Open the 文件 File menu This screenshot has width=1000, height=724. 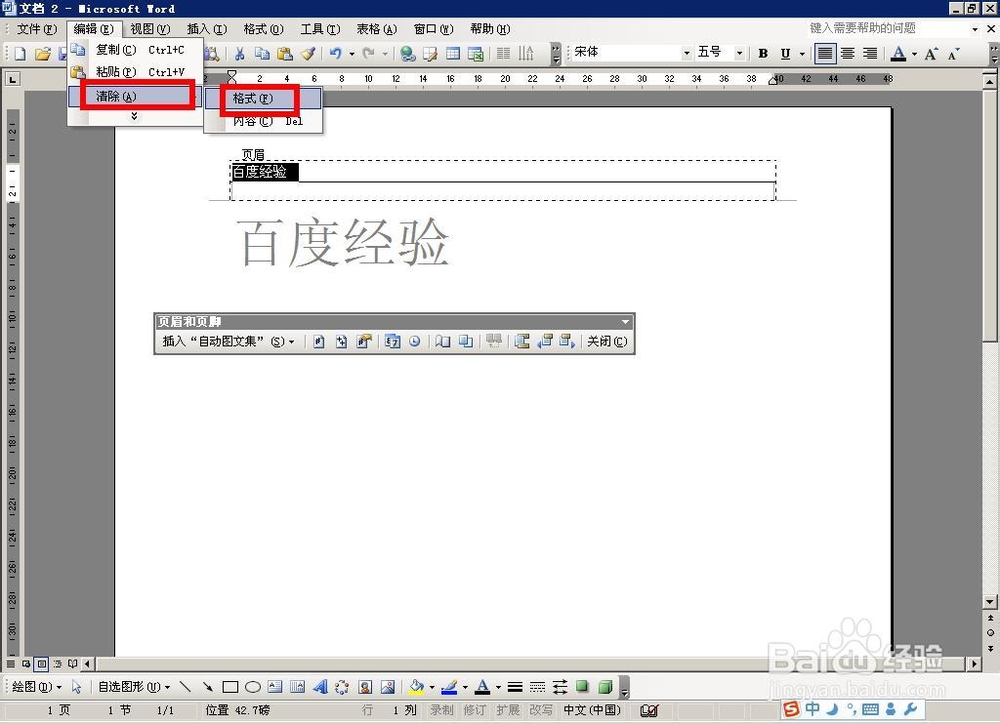[x=36, y=29]
